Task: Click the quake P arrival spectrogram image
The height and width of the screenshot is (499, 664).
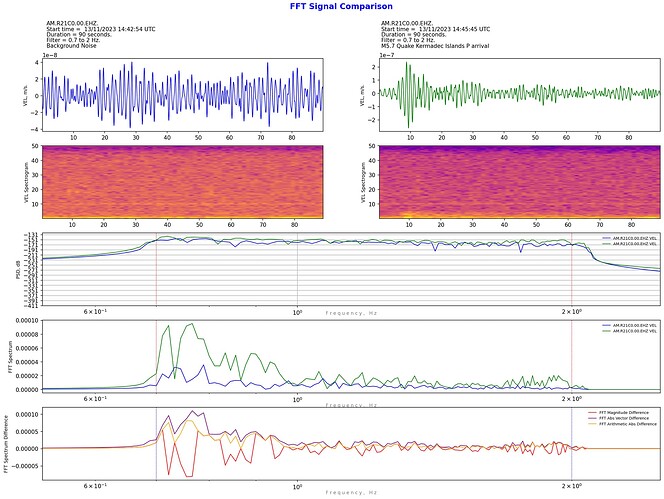Action: point(520,182)
